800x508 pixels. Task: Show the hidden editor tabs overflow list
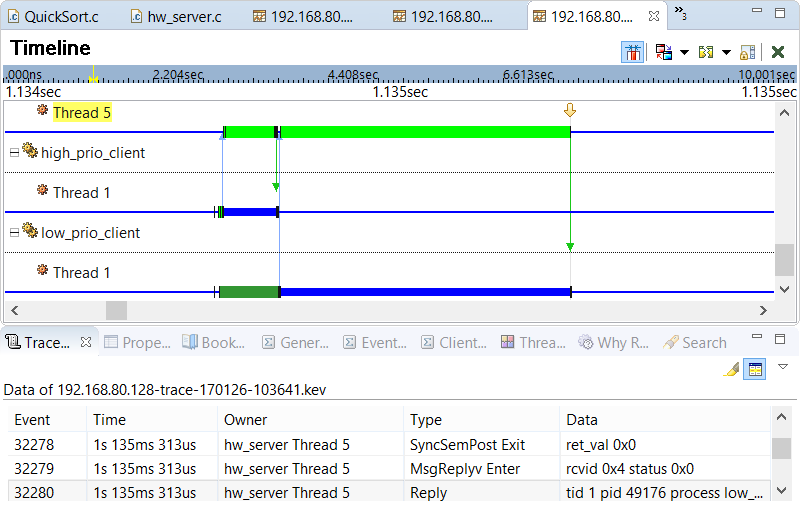(x=679, y=13)
